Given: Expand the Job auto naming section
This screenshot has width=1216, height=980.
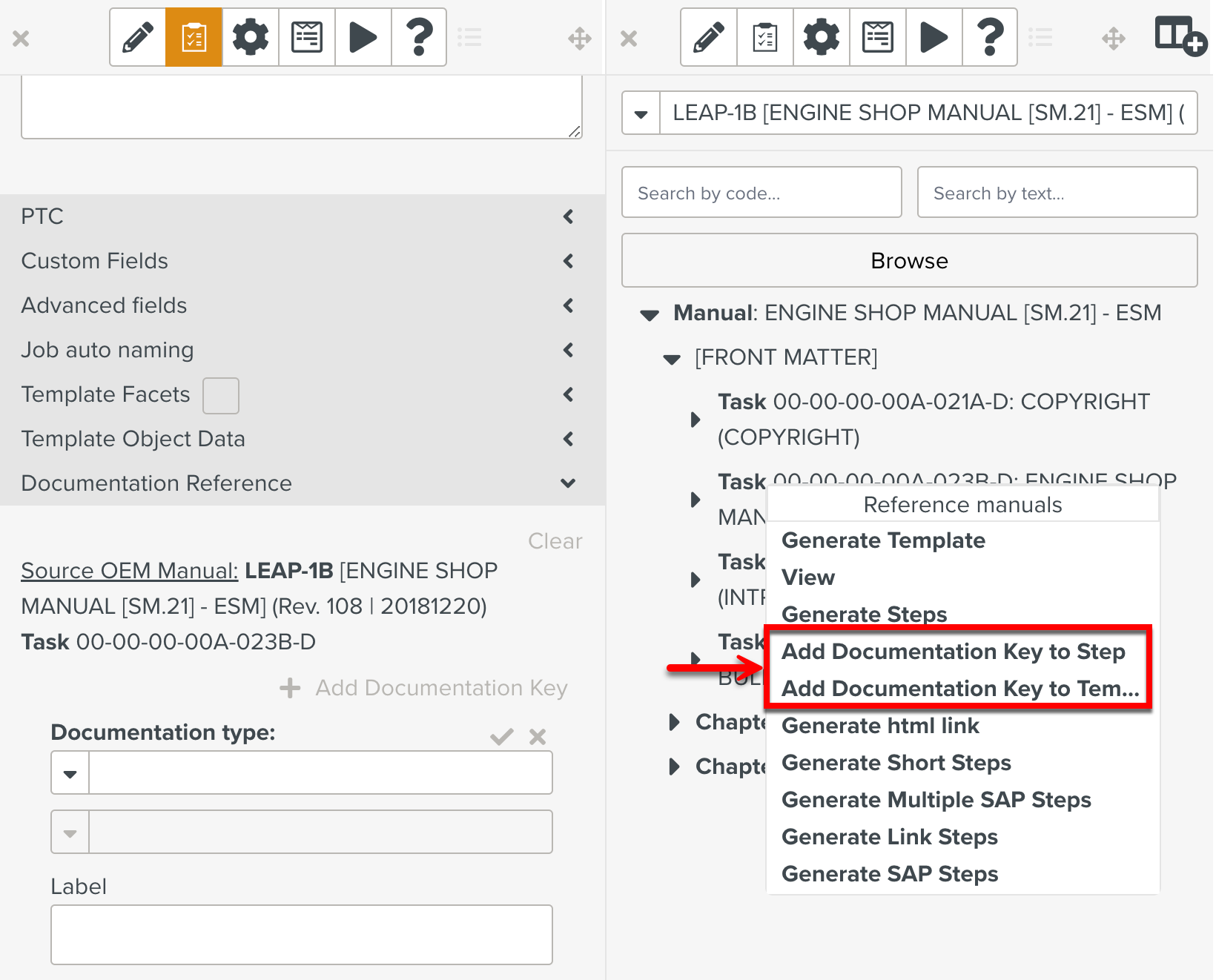Looking at the screenshot, I should coord(569,350).
